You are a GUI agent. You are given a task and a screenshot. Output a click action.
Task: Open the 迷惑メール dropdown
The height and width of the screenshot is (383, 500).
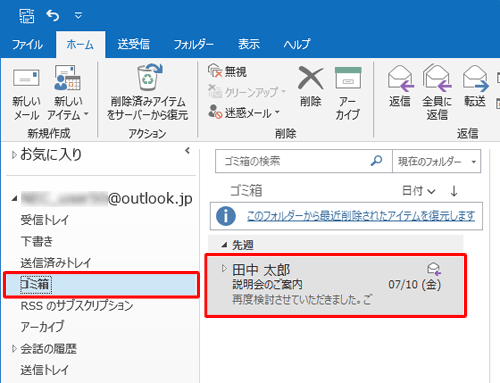(244, 113)
